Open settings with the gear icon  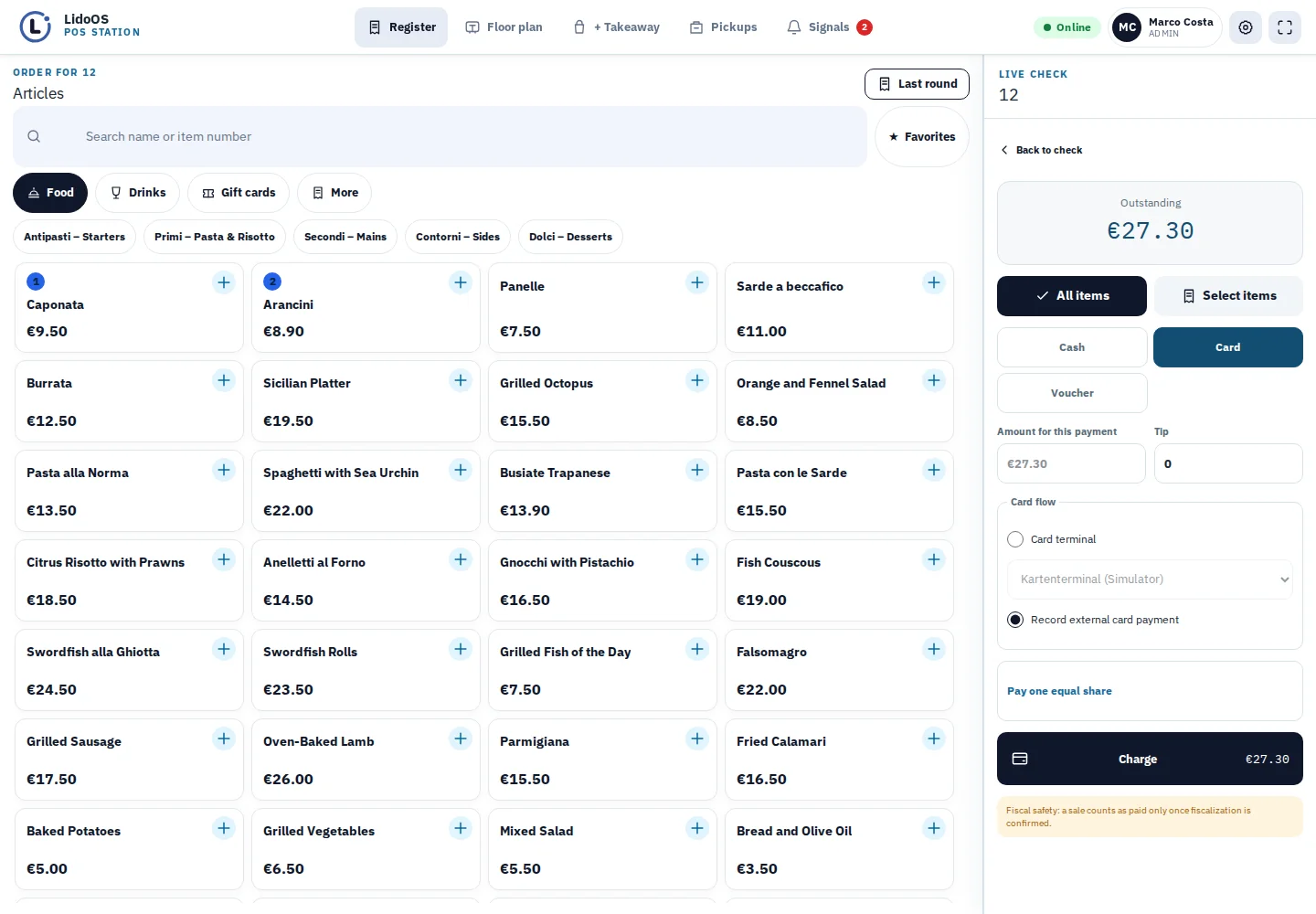[1246, 27]
